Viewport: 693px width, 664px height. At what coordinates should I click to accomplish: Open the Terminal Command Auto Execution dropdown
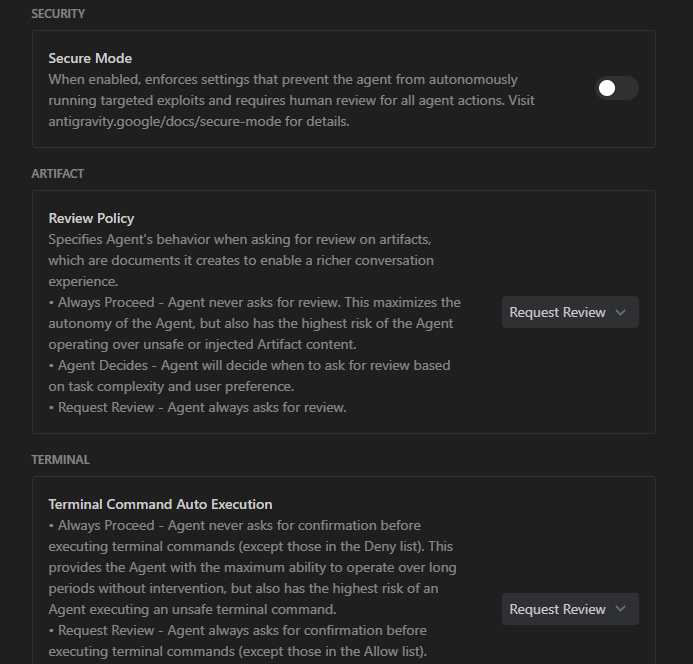[x=569, y=609]
